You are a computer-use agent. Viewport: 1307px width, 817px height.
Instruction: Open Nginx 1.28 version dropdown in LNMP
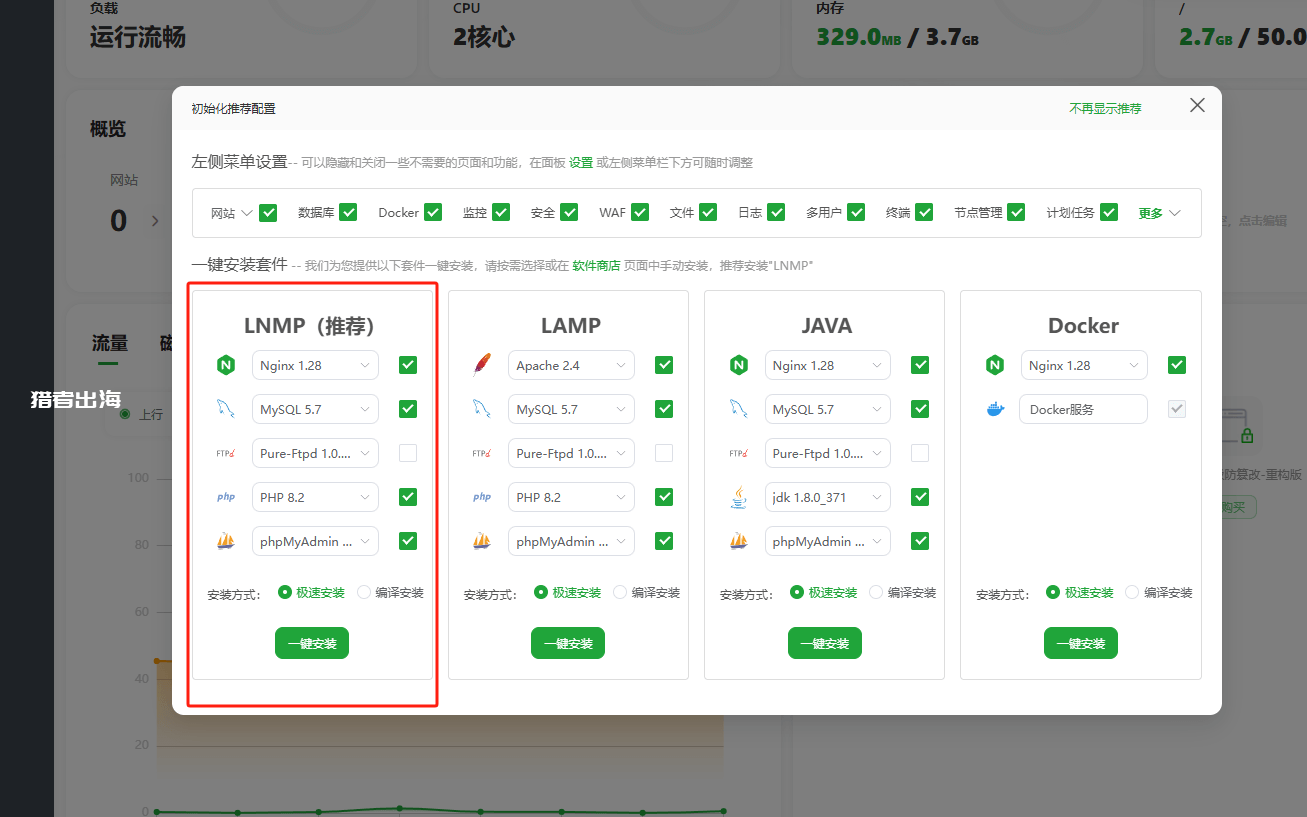tap(315, 365)
